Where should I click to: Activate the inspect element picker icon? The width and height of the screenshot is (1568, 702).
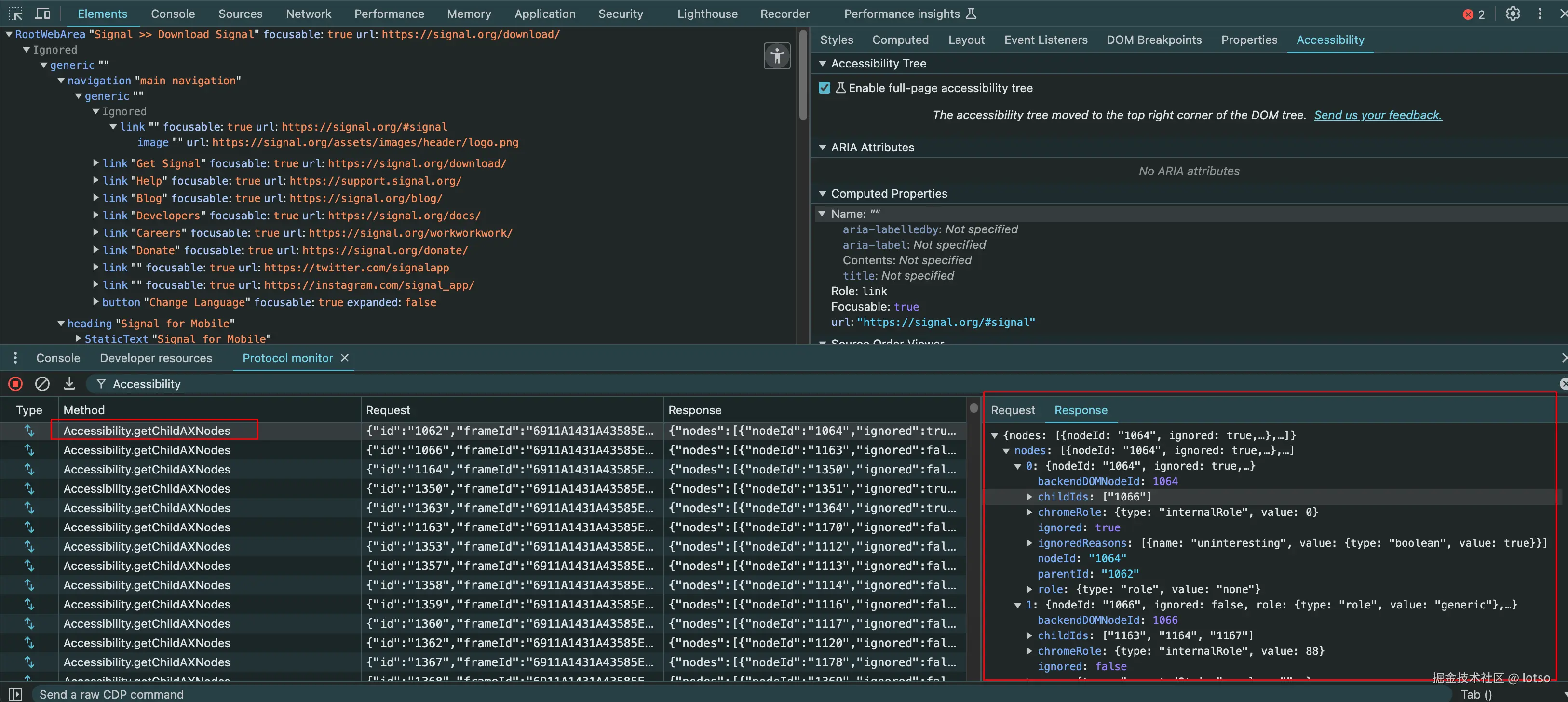tap(15, 13)
